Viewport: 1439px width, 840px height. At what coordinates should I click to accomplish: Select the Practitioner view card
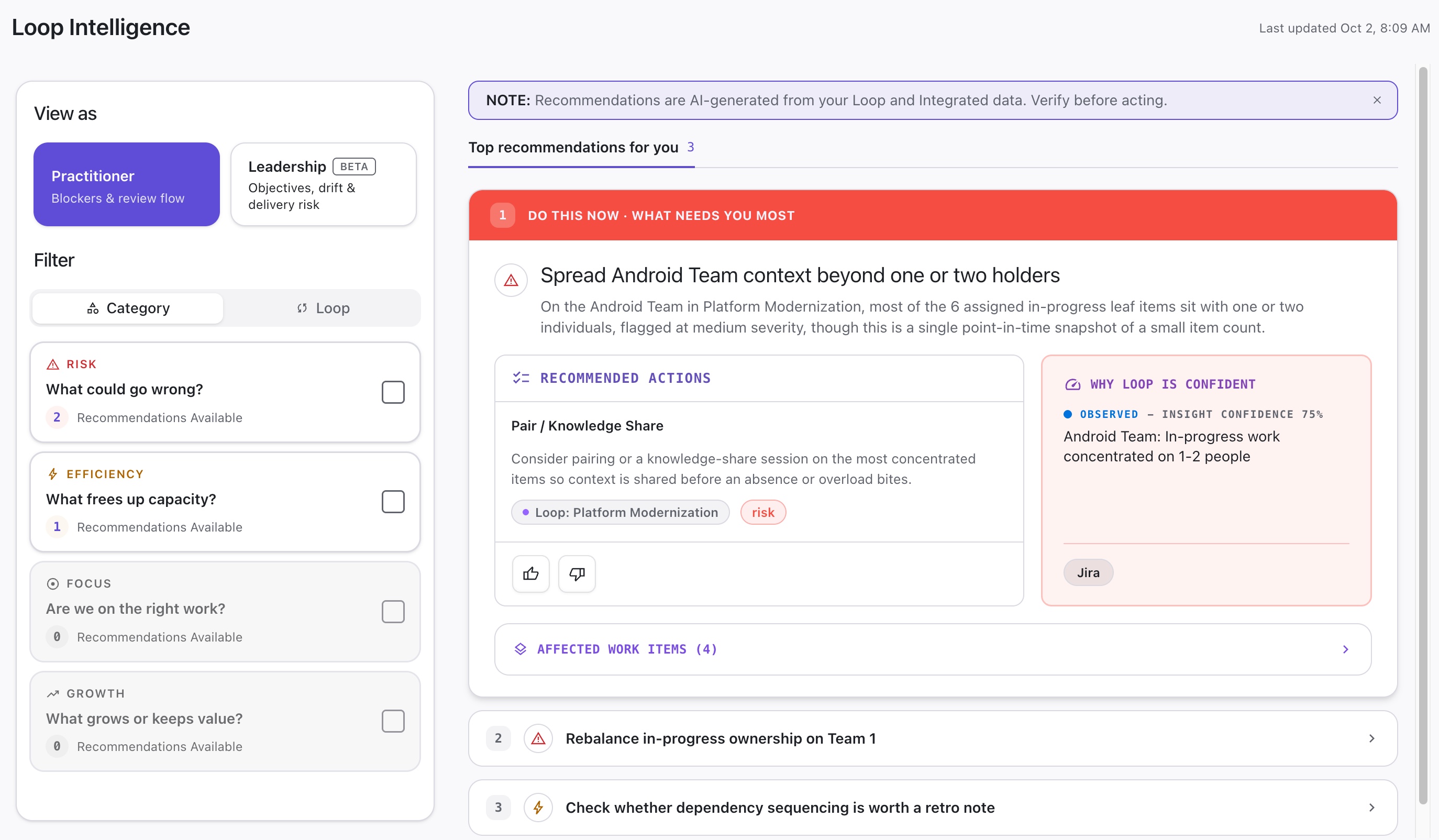[x=126, y=184]
